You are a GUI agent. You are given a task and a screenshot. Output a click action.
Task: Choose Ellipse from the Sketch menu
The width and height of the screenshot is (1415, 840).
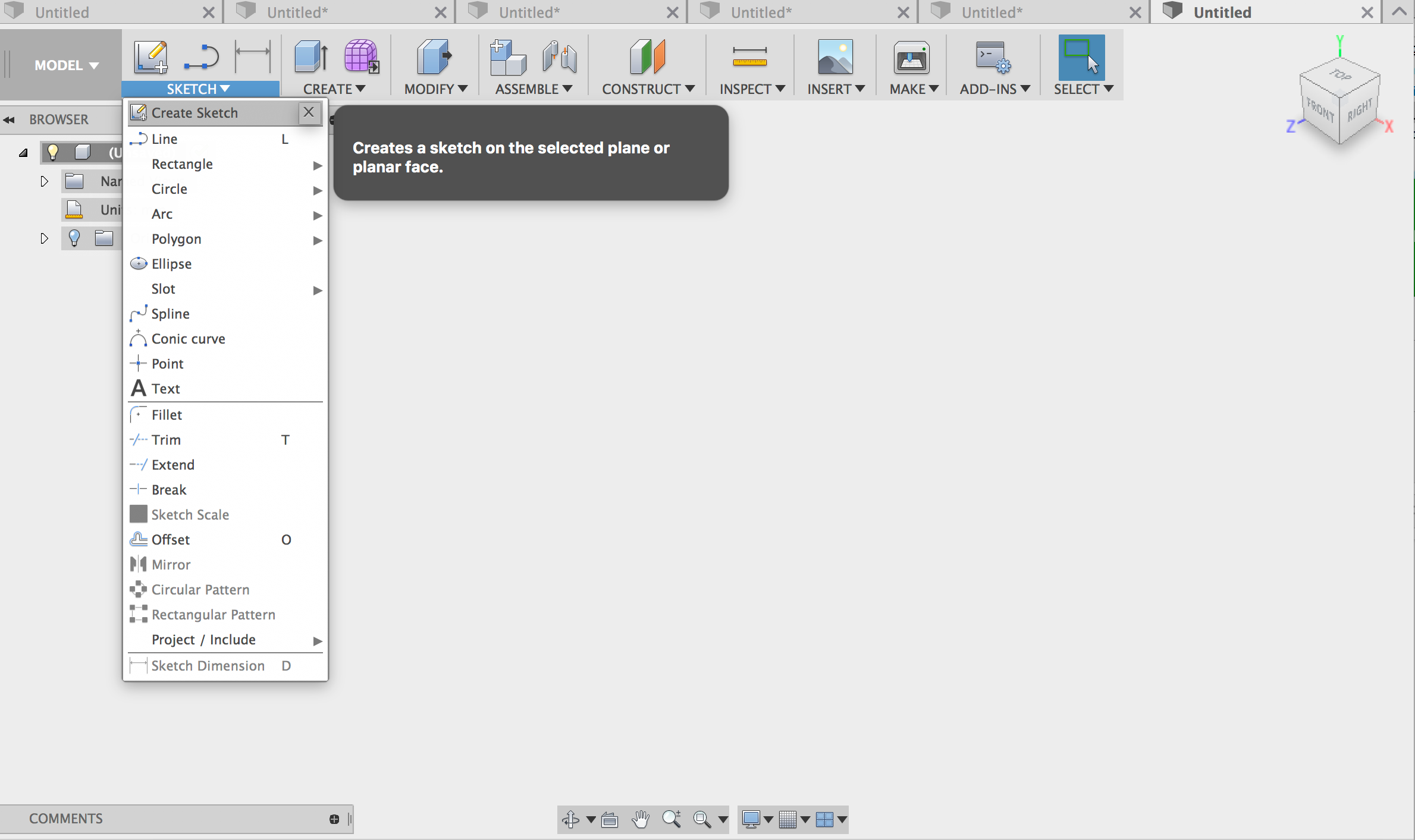[x=225, y=264]
